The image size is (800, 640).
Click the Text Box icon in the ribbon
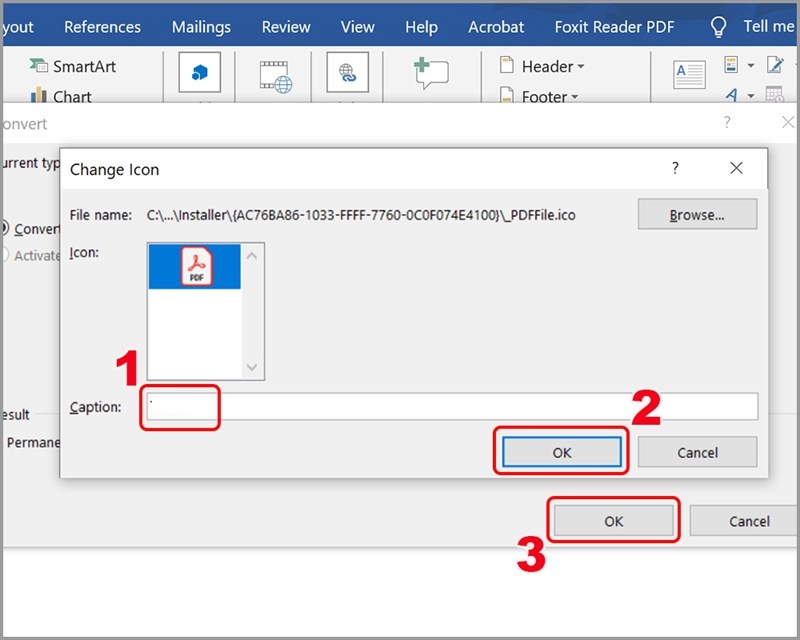tap(689, 72)
